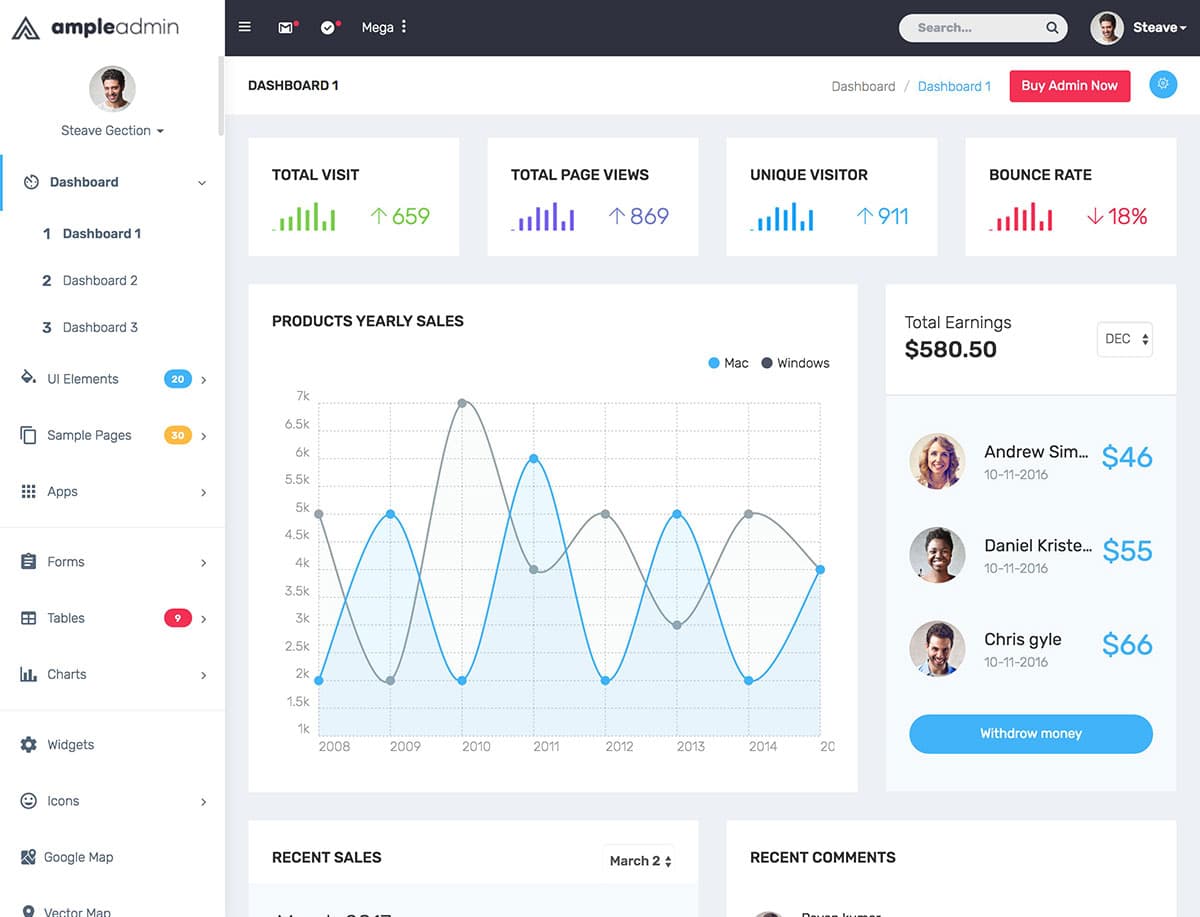Open the Mega menu in top bar
The width and height of the screenshot is (1200, 917).
(x=384, y=27)
